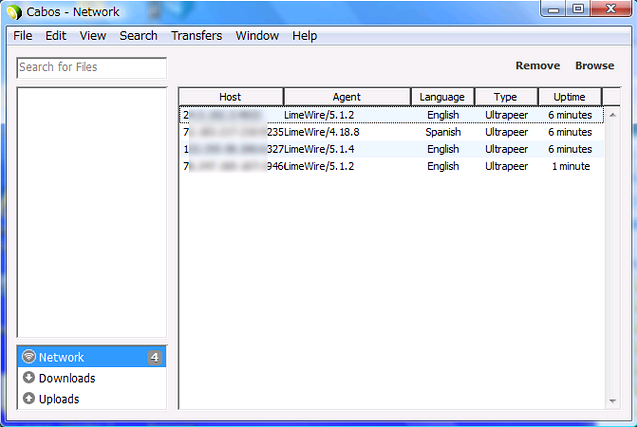Open the Edit menu

coord(56,36)
